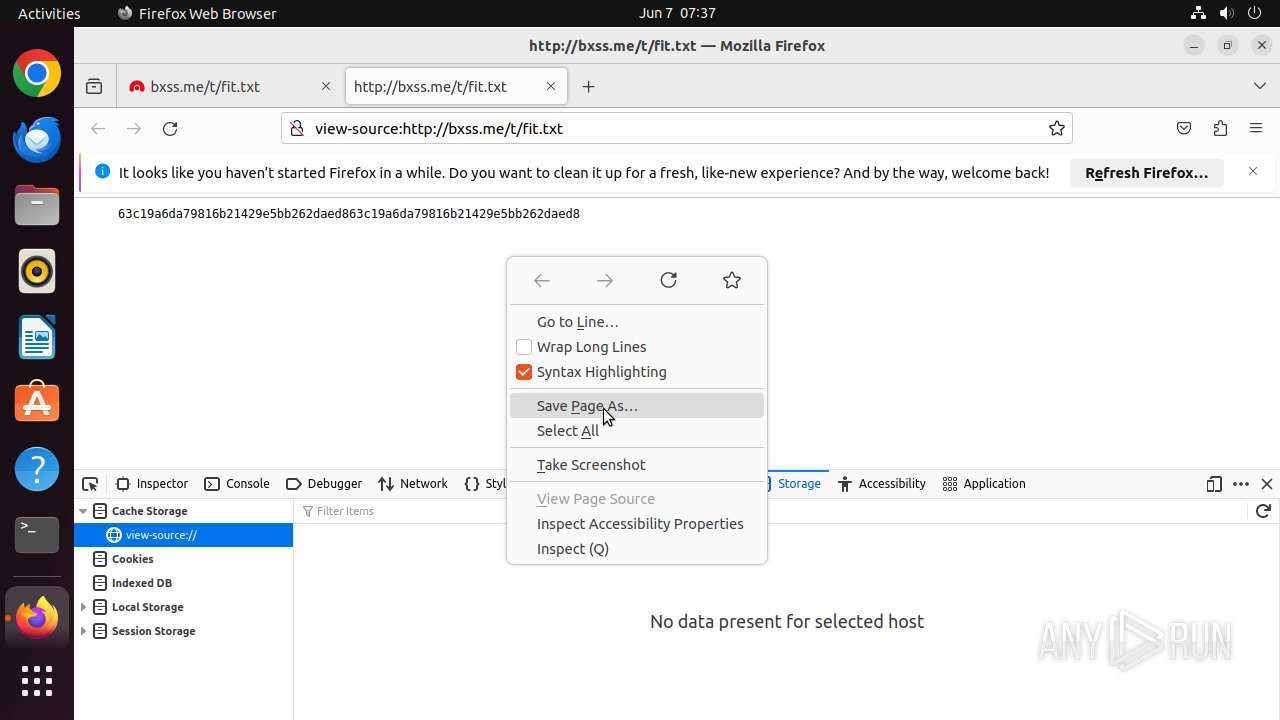
Task: Open Ubuntu Software from the dock
Action: coord(37,402)
